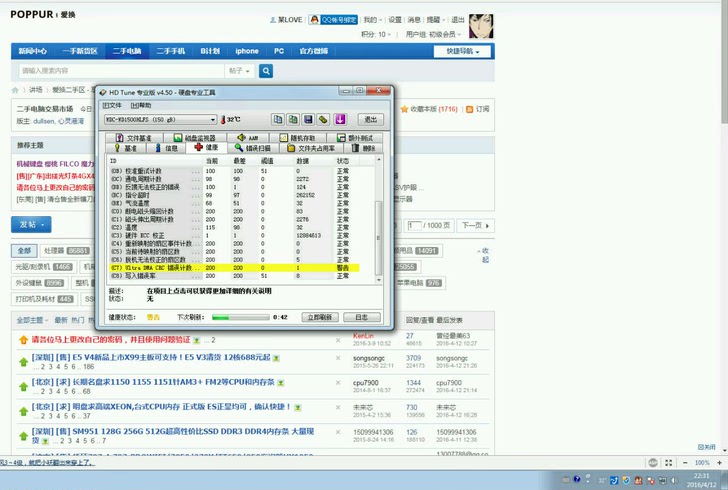Screen dimensions: 728x490
Task: Click the shield security tray icon
Action: coord(626,480)
